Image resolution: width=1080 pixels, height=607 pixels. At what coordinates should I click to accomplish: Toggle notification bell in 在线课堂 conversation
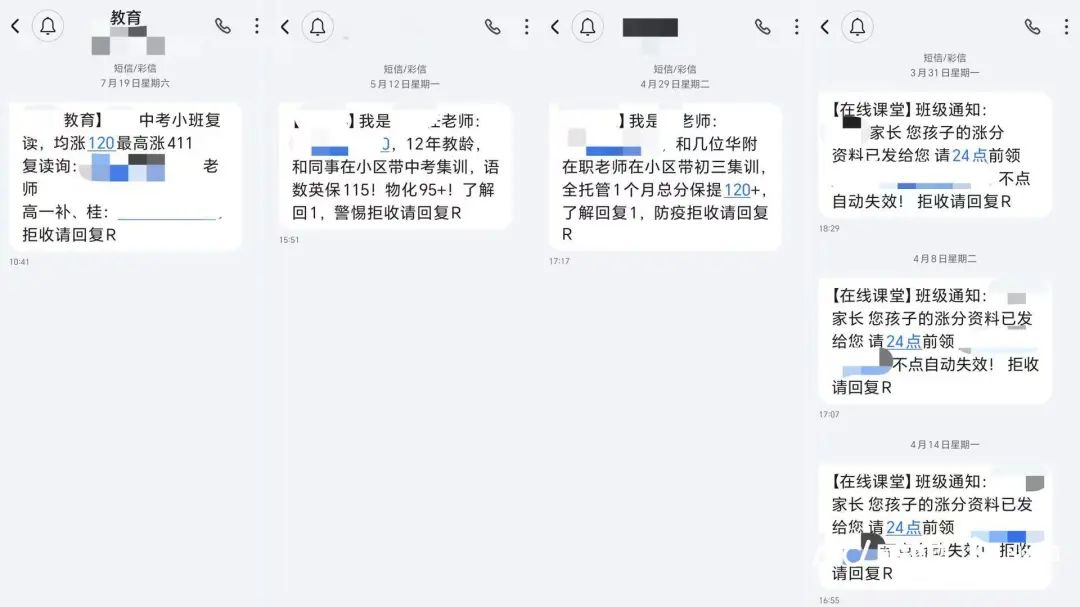tap(858, 27)
